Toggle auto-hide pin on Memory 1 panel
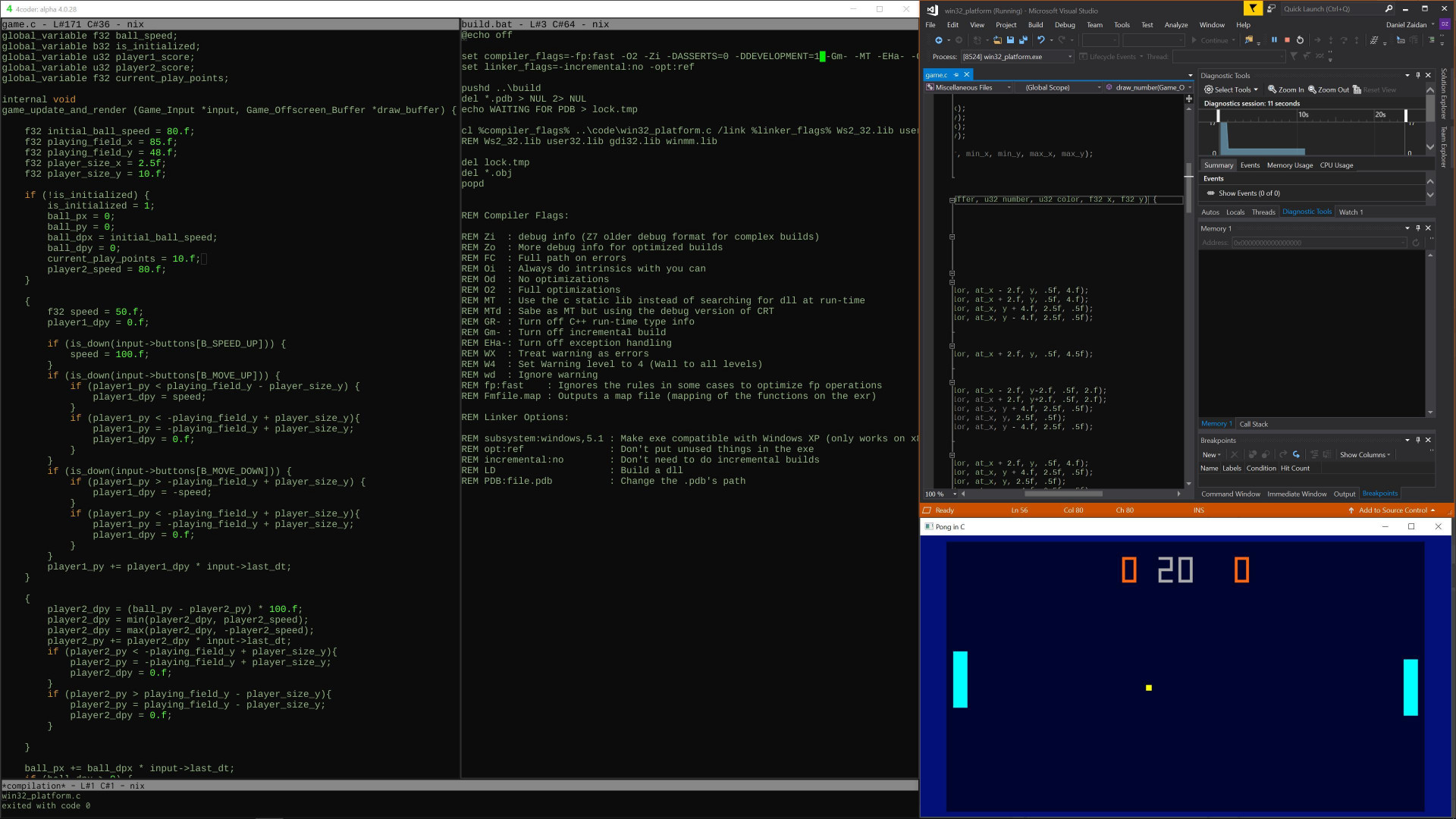 (1418, 227)
